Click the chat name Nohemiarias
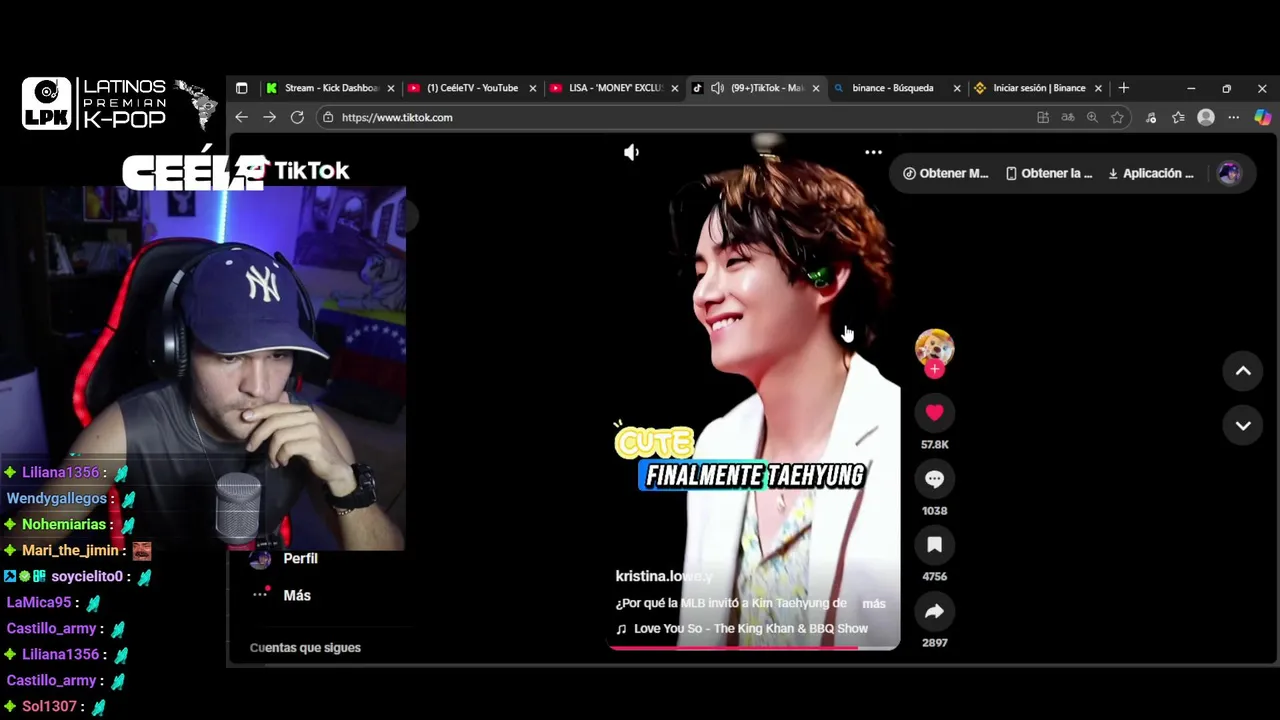 64,524
